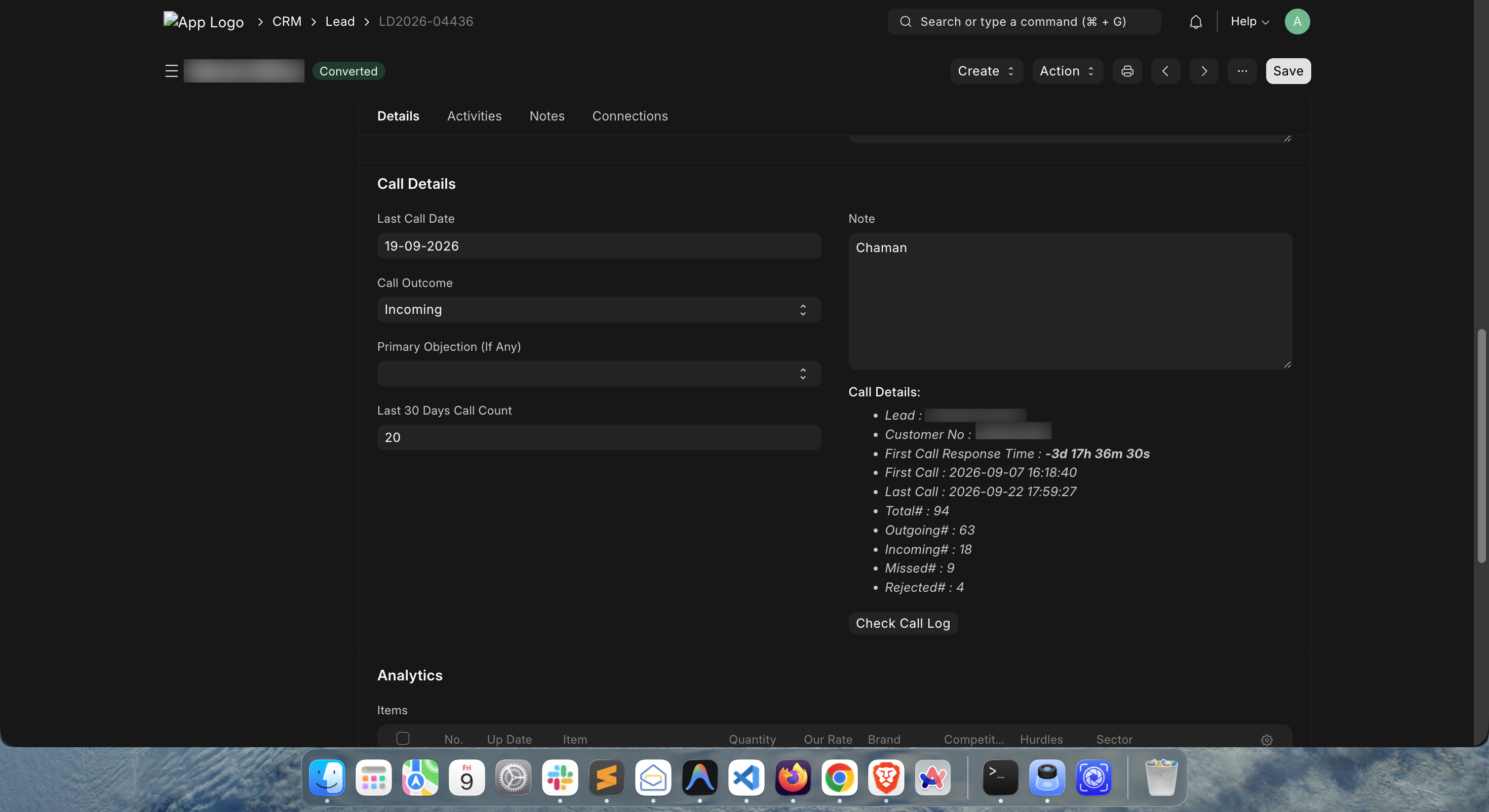1489x812 pixels.
Task: Open Terminal from the dock
Action: click(x=1000, y=778)
